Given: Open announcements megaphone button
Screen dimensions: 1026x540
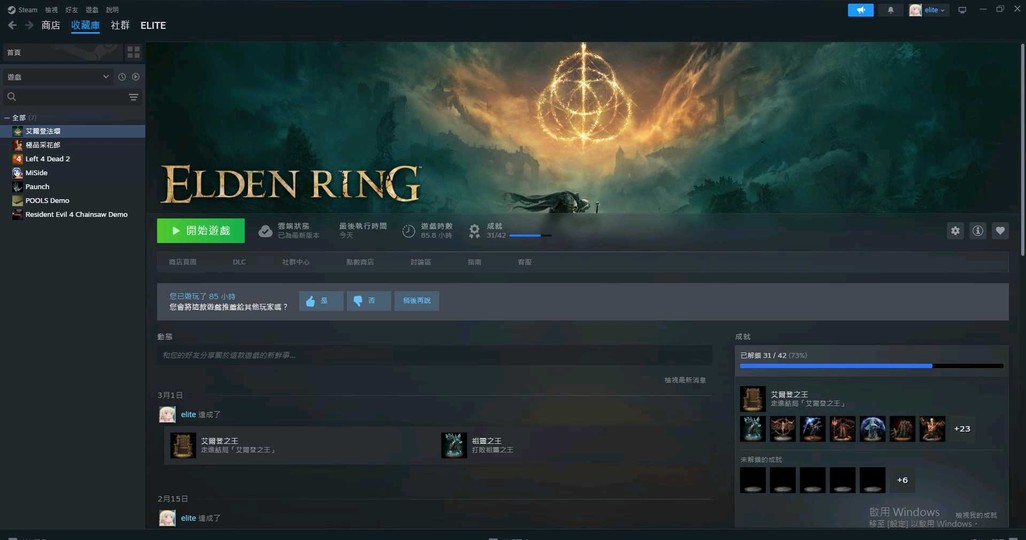Looking at the screenshot, I should click(860, 10).
